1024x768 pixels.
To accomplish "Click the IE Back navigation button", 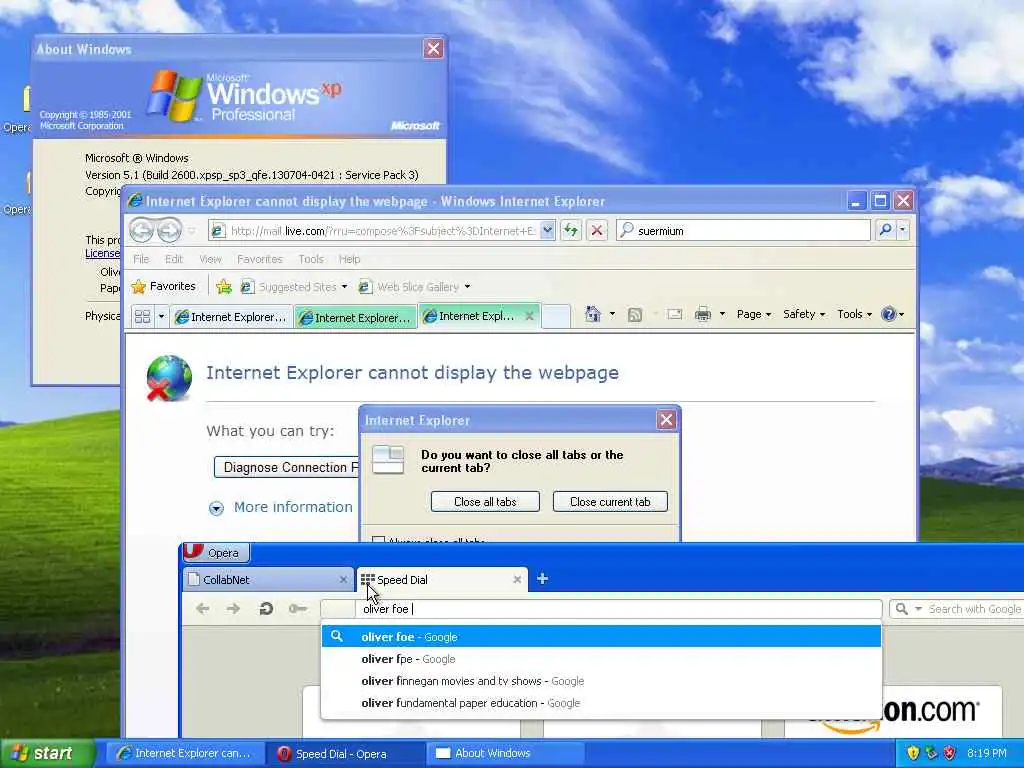I will coord(141,231).
